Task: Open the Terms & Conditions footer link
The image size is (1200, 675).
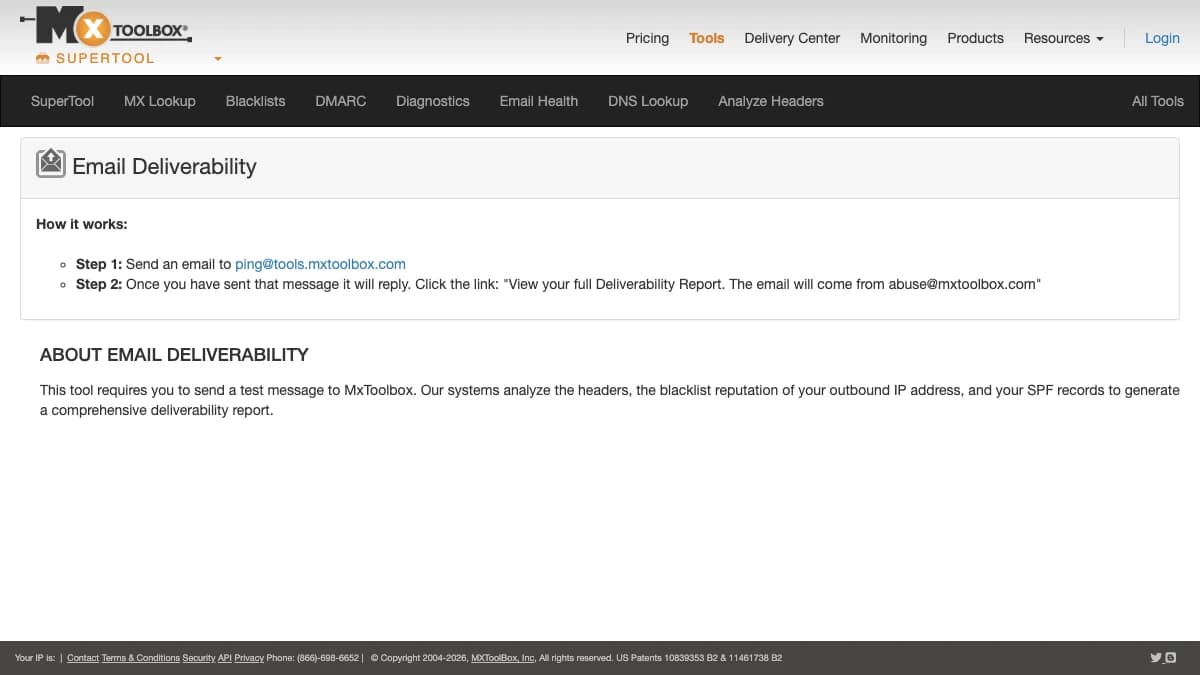Action: click(x=140, y=658)
